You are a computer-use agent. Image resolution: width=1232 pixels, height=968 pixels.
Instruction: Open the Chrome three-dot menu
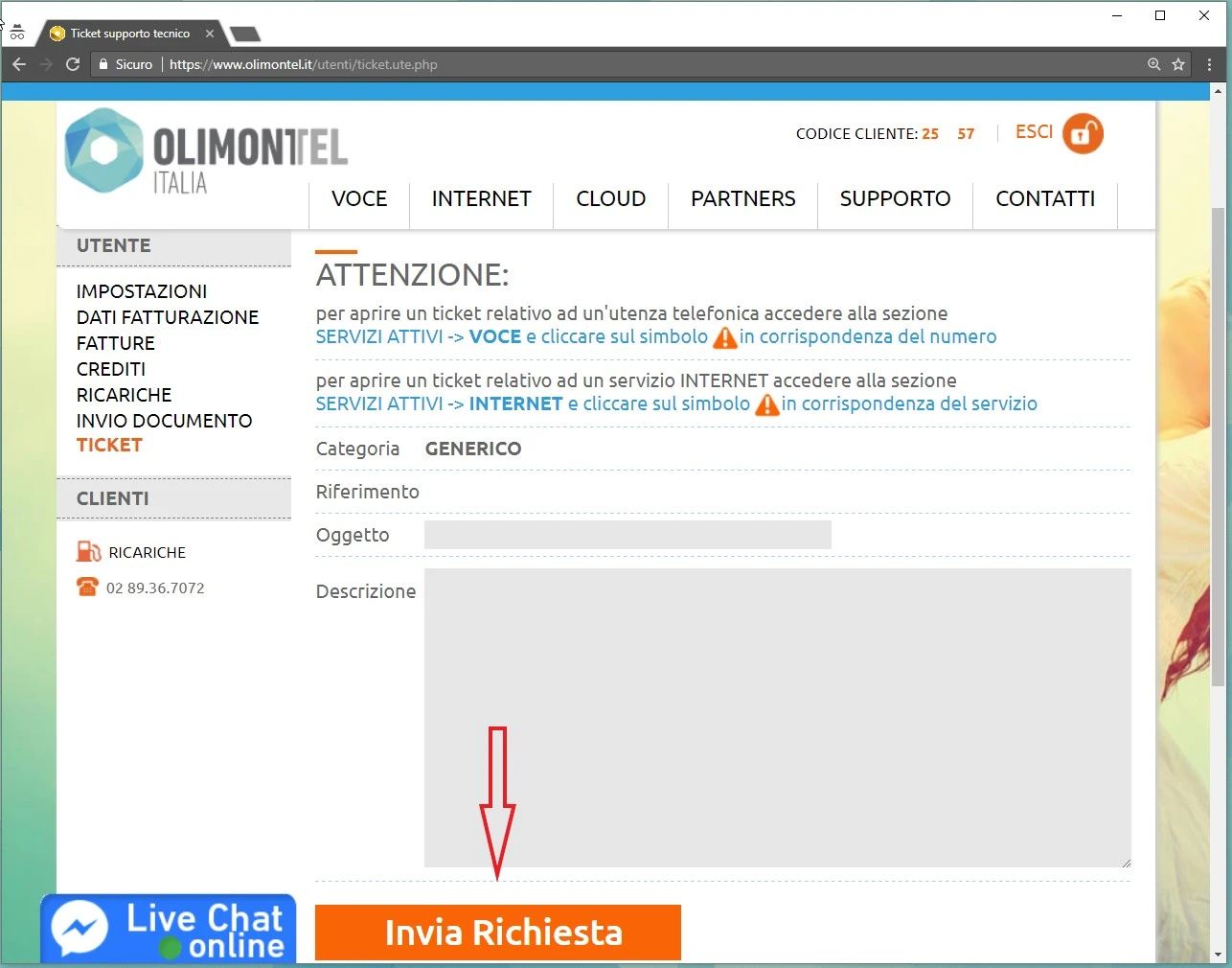click(1209, 64)
